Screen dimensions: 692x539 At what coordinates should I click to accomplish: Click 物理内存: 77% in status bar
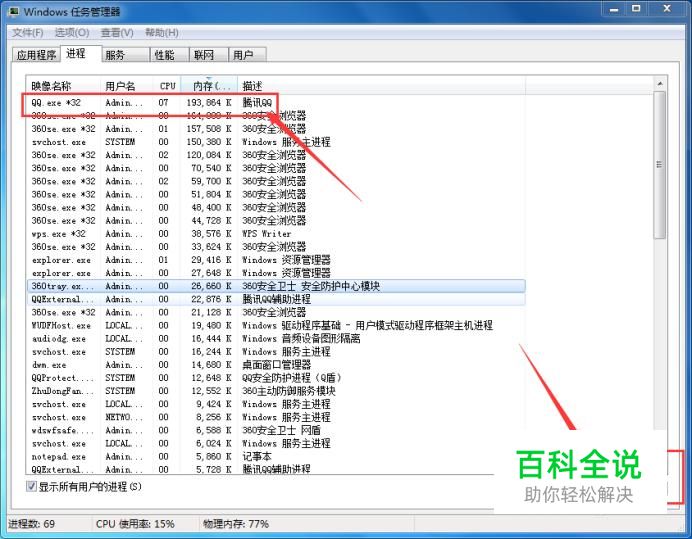pos(236,524)
